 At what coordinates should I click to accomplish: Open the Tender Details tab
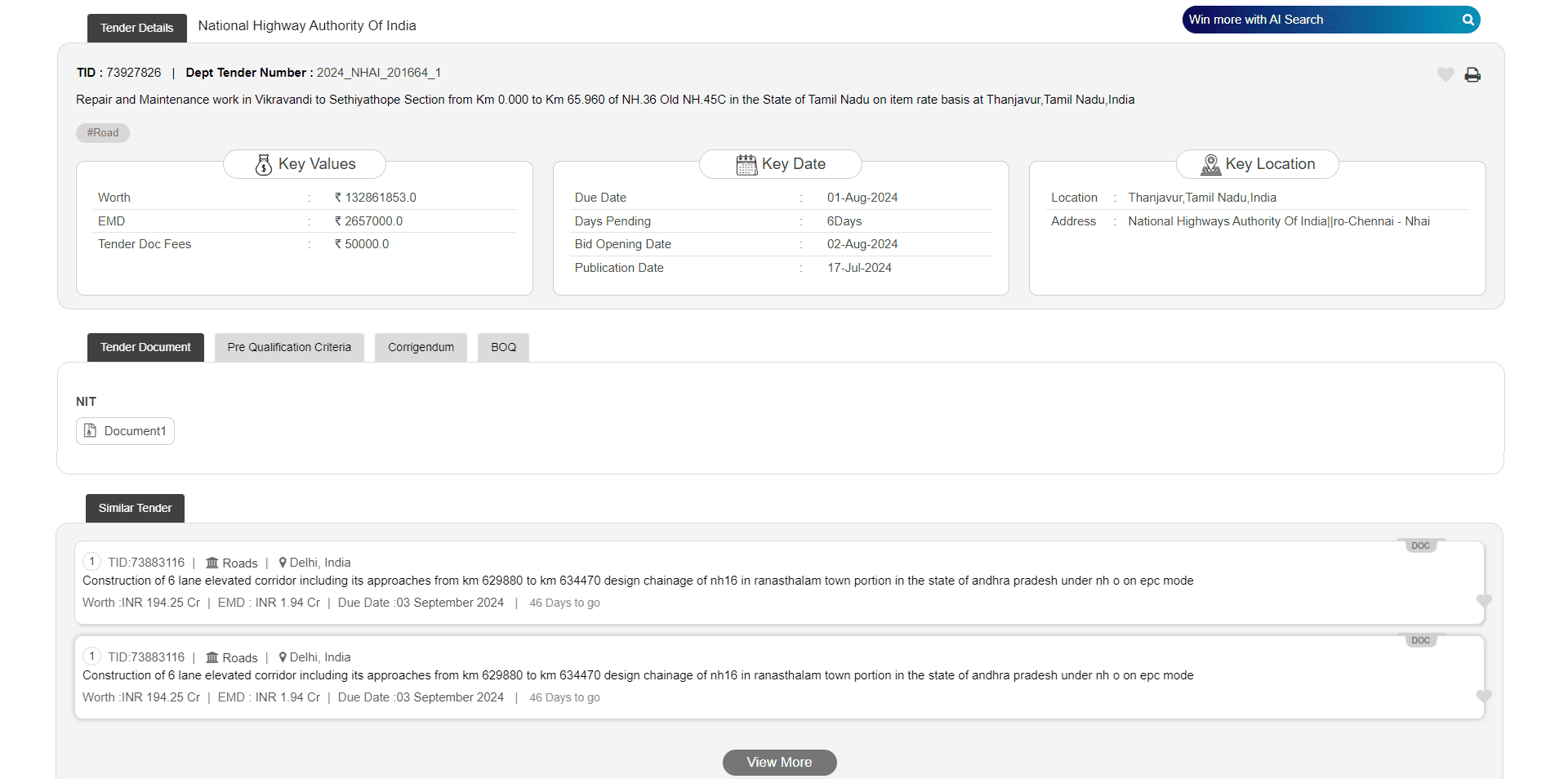136,28
